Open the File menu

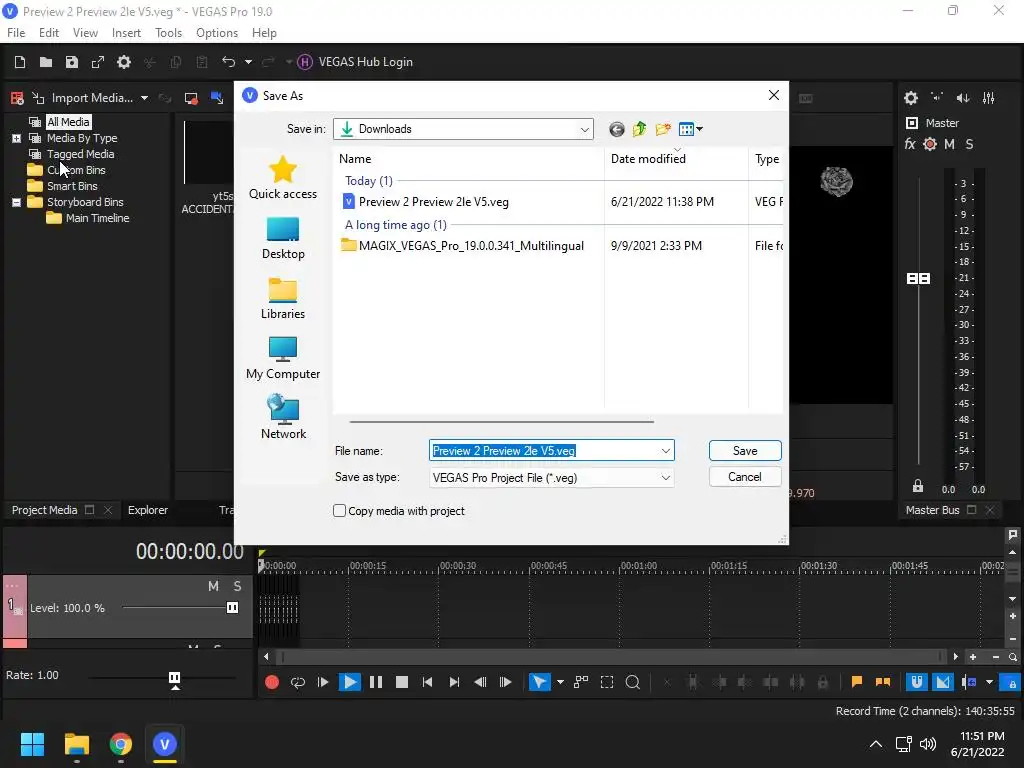tap(16, 33)
